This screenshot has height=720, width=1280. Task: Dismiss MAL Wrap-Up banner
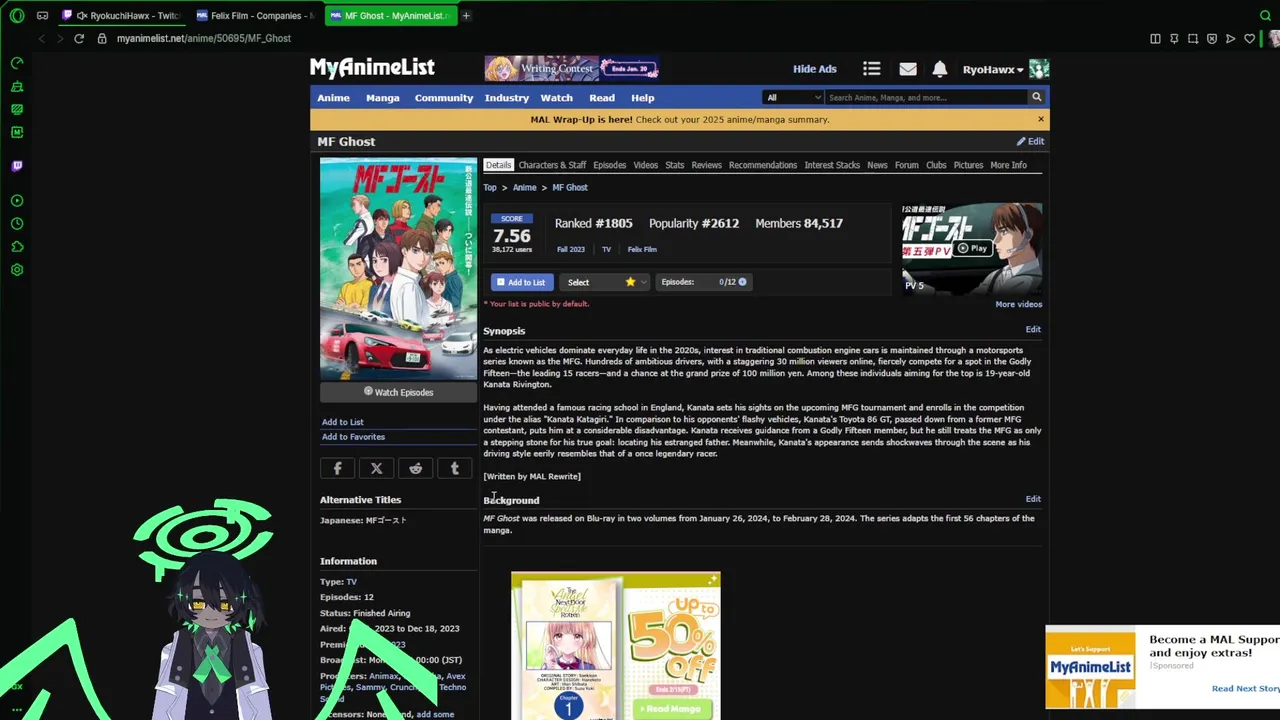(1040, 119)
